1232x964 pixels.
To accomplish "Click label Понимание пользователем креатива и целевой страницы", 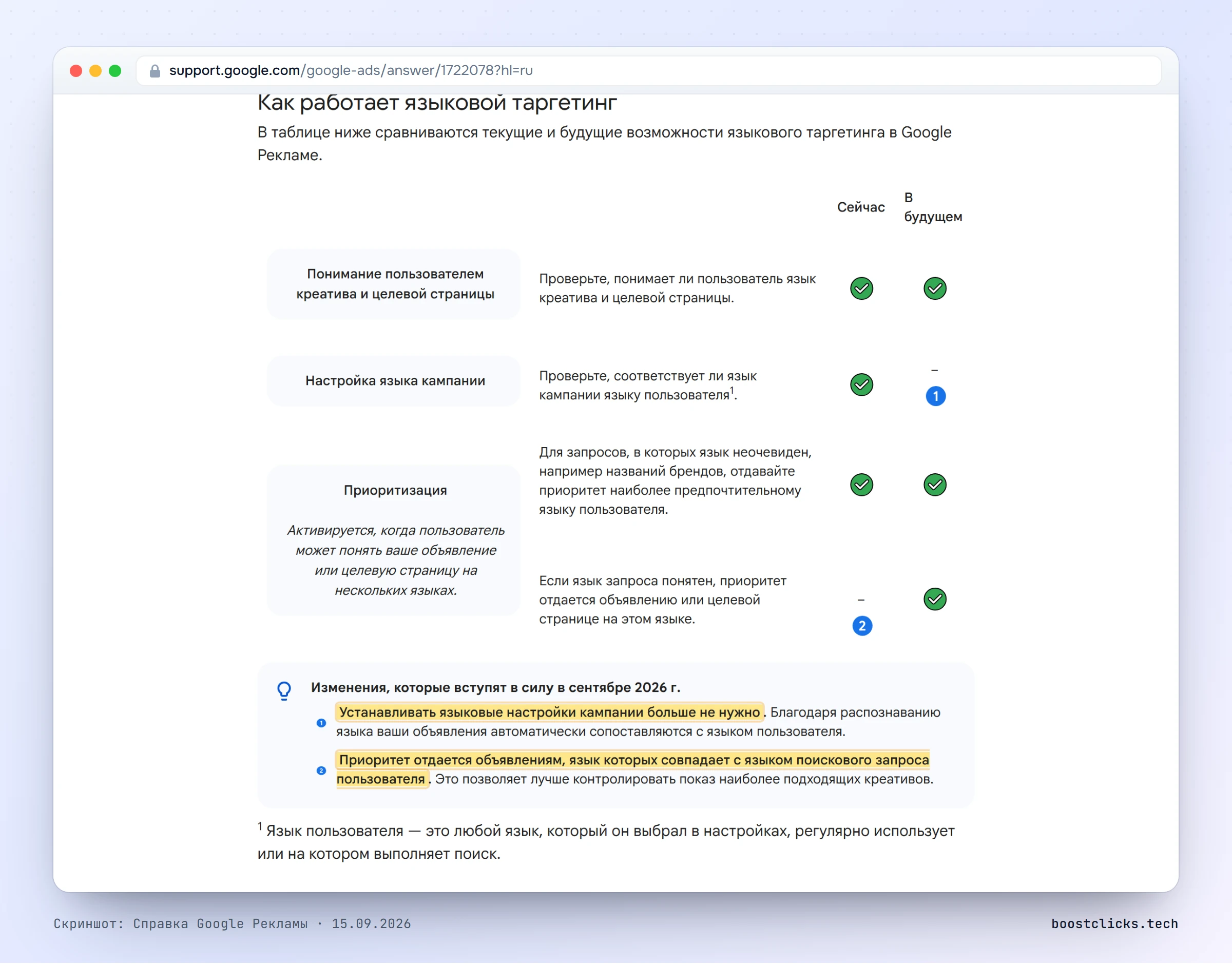I will click(x=395, y=284).
